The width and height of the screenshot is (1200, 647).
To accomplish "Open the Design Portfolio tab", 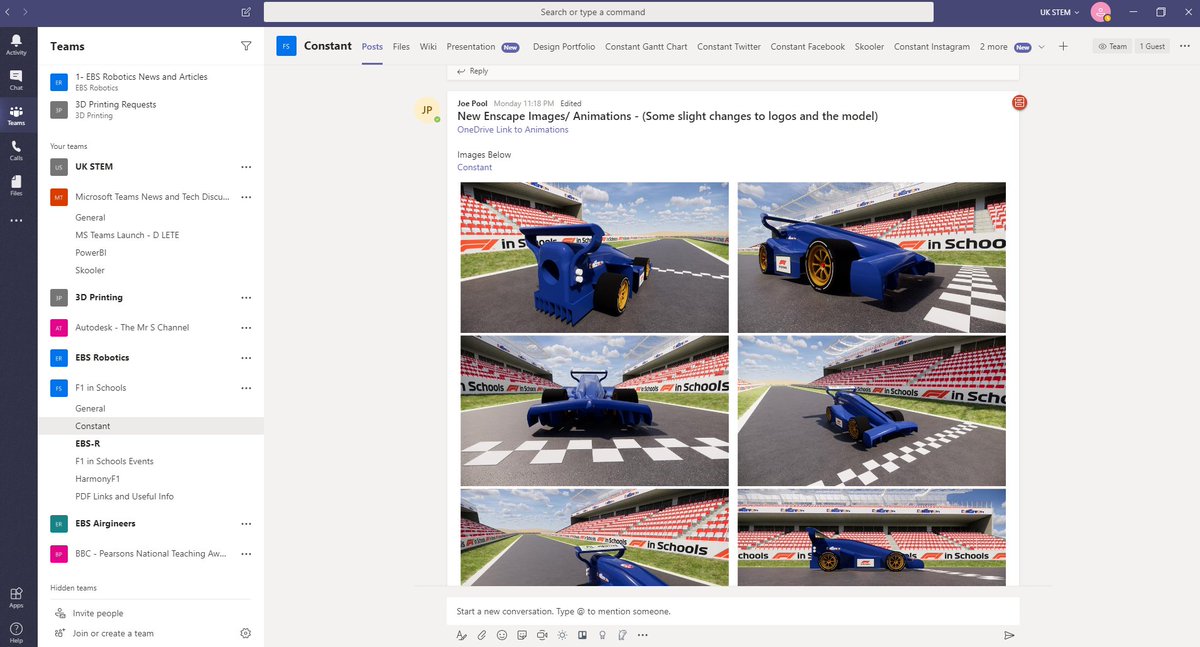I will (564, 46).
